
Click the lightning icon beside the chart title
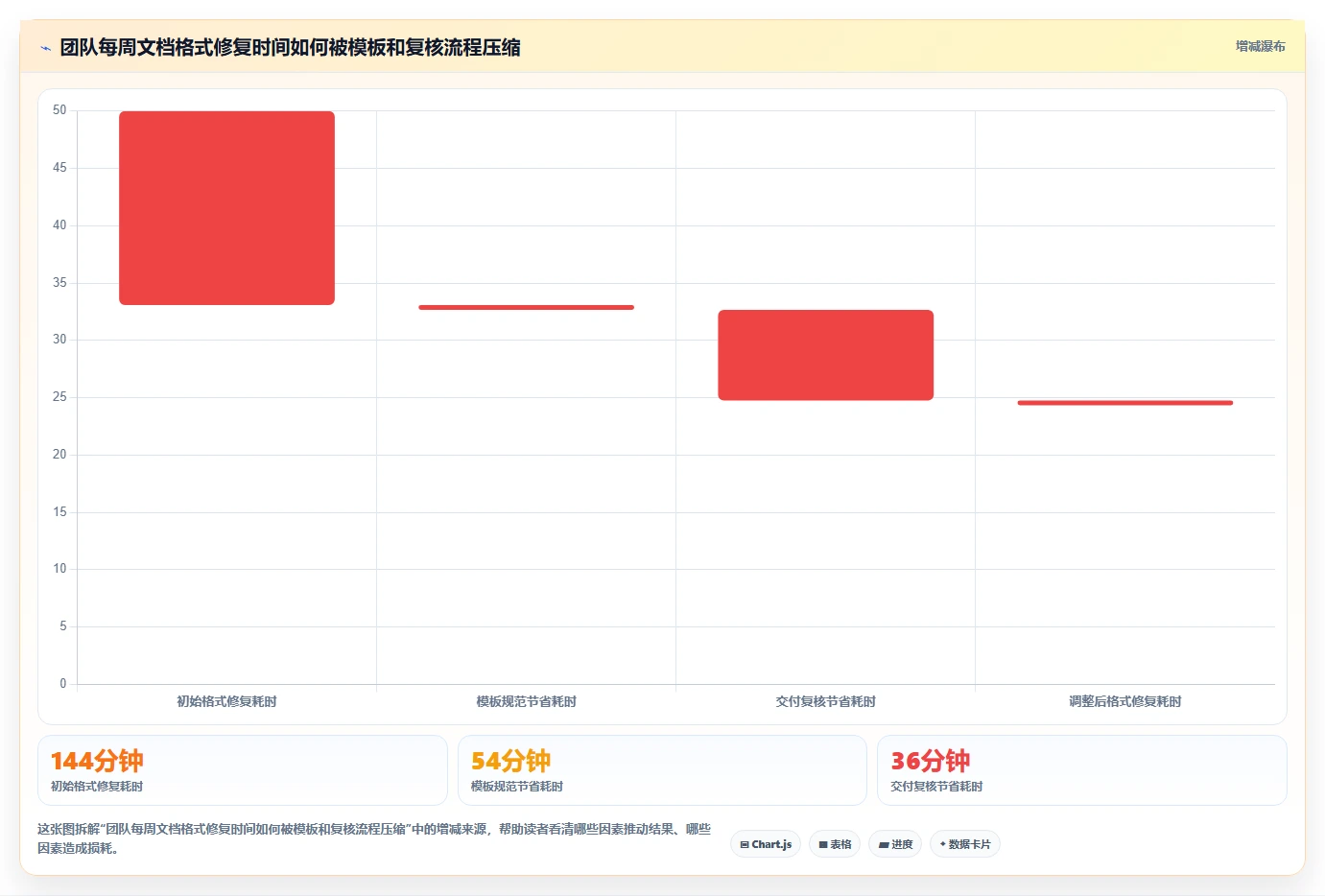pos(45,48)
